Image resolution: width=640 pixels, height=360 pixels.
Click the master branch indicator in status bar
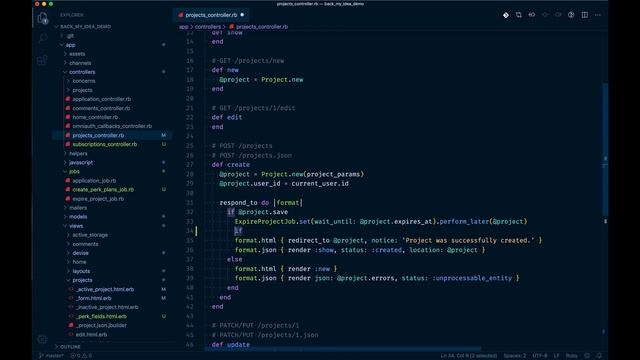[51, 356]
